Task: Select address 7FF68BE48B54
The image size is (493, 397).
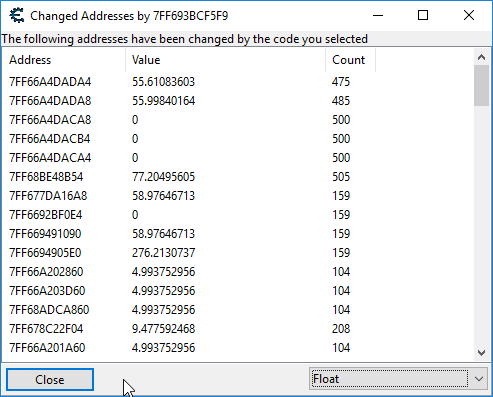Action: (x=46, y=177)
